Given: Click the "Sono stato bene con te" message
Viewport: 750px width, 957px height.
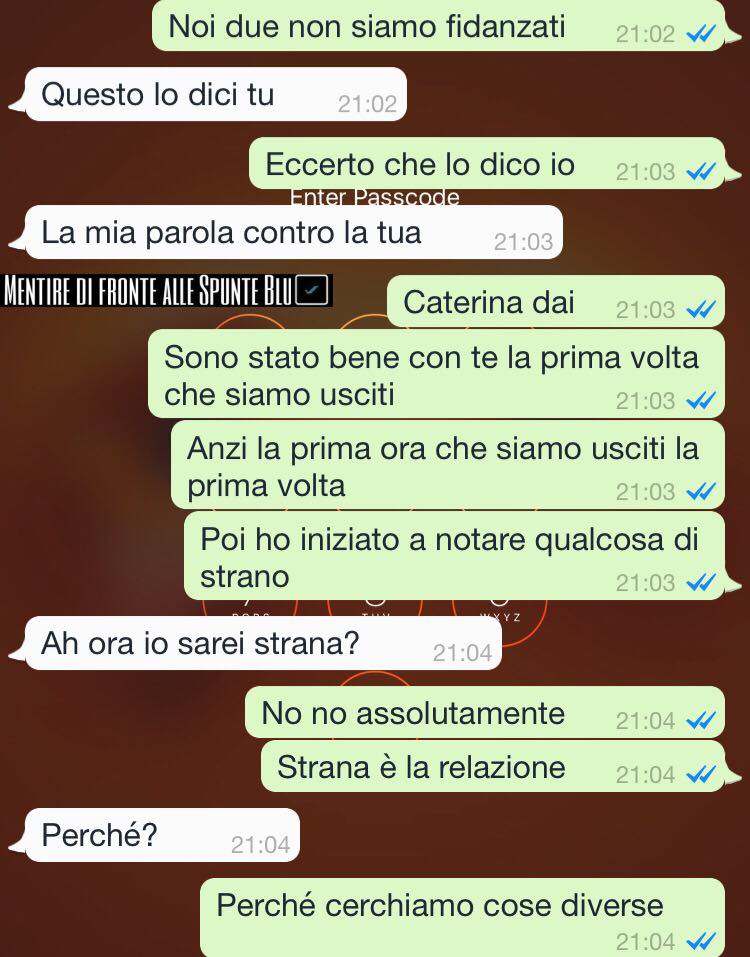Looking at the screenshot, I should (x=436, y=374).
